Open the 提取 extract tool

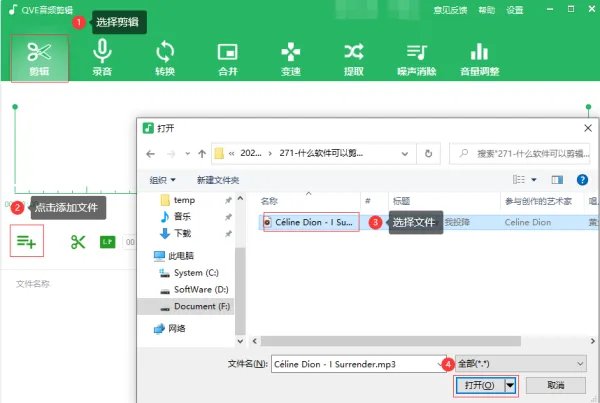coord(354,58)
